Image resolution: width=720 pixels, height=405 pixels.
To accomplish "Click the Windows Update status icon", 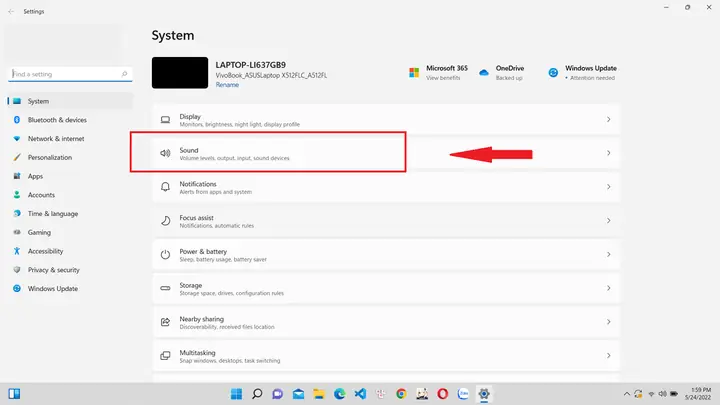I will tap(553, 73).
